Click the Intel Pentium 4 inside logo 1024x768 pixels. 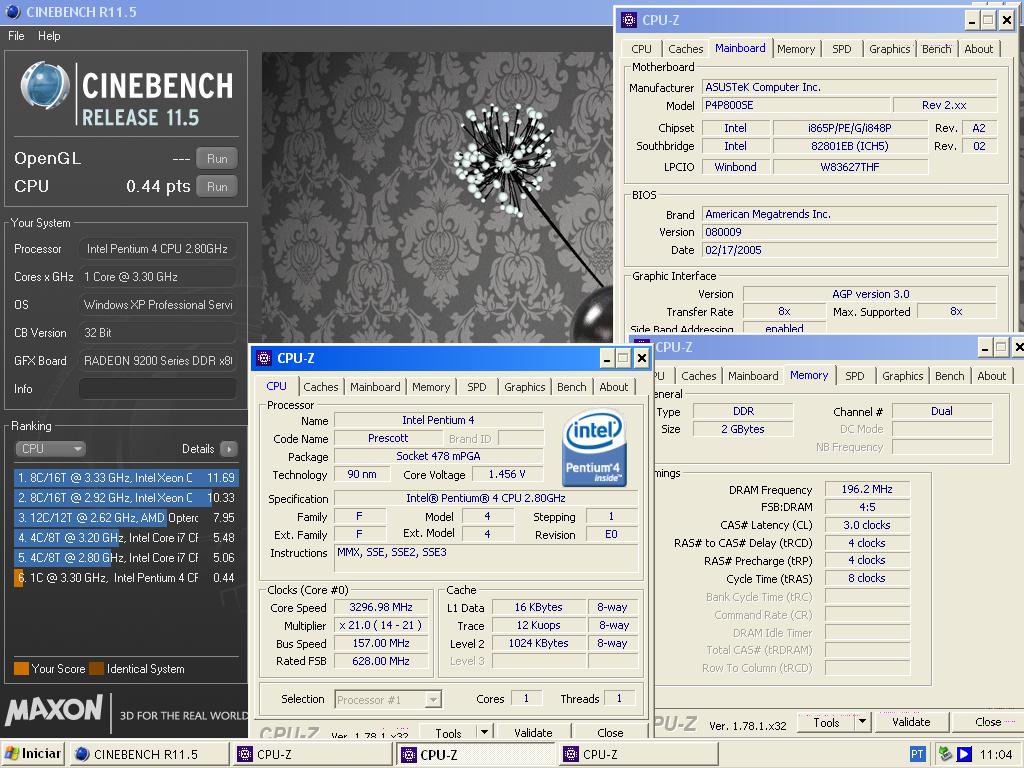pos(594,448)
